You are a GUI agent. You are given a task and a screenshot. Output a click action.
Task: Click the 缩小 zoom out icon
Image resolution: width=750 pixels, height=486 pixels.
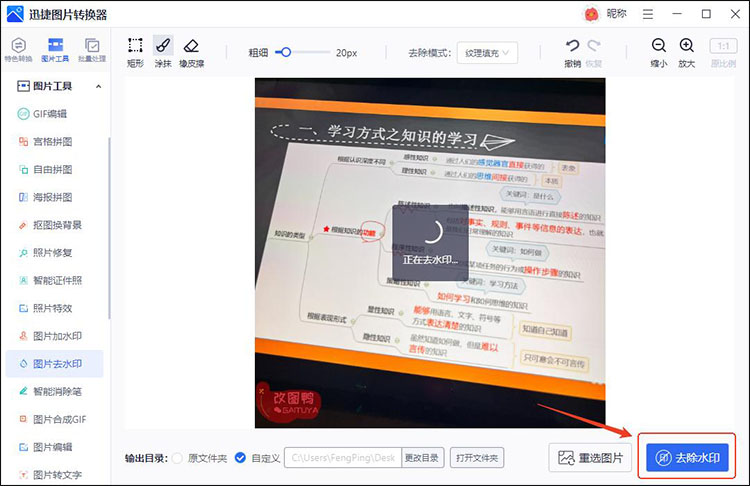point(659,50)
